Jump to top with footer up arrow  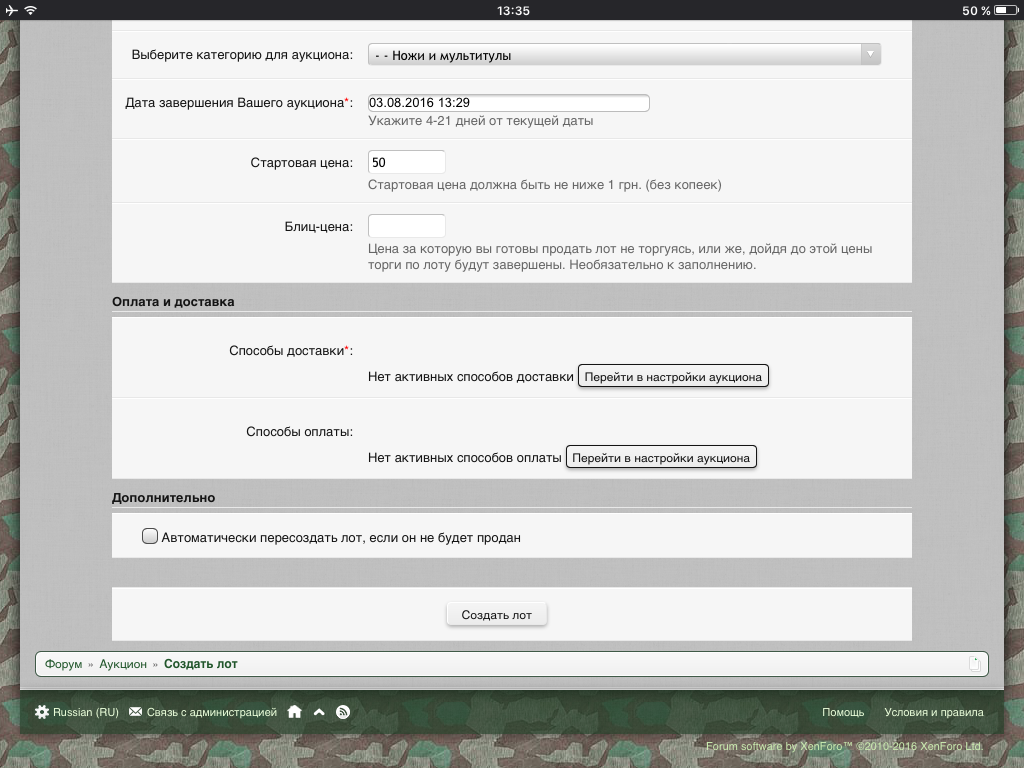click(319, 712)
